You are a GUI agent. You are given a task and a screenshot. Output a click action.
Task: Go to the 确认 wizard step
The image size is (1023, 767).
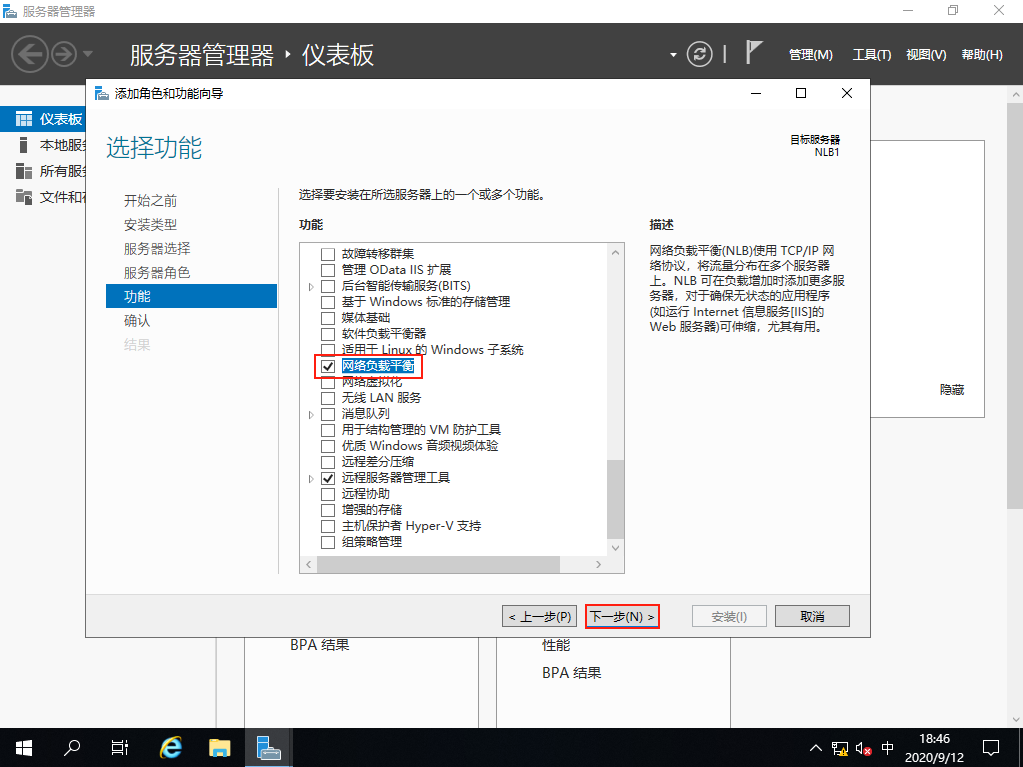(x=137, y=320)
